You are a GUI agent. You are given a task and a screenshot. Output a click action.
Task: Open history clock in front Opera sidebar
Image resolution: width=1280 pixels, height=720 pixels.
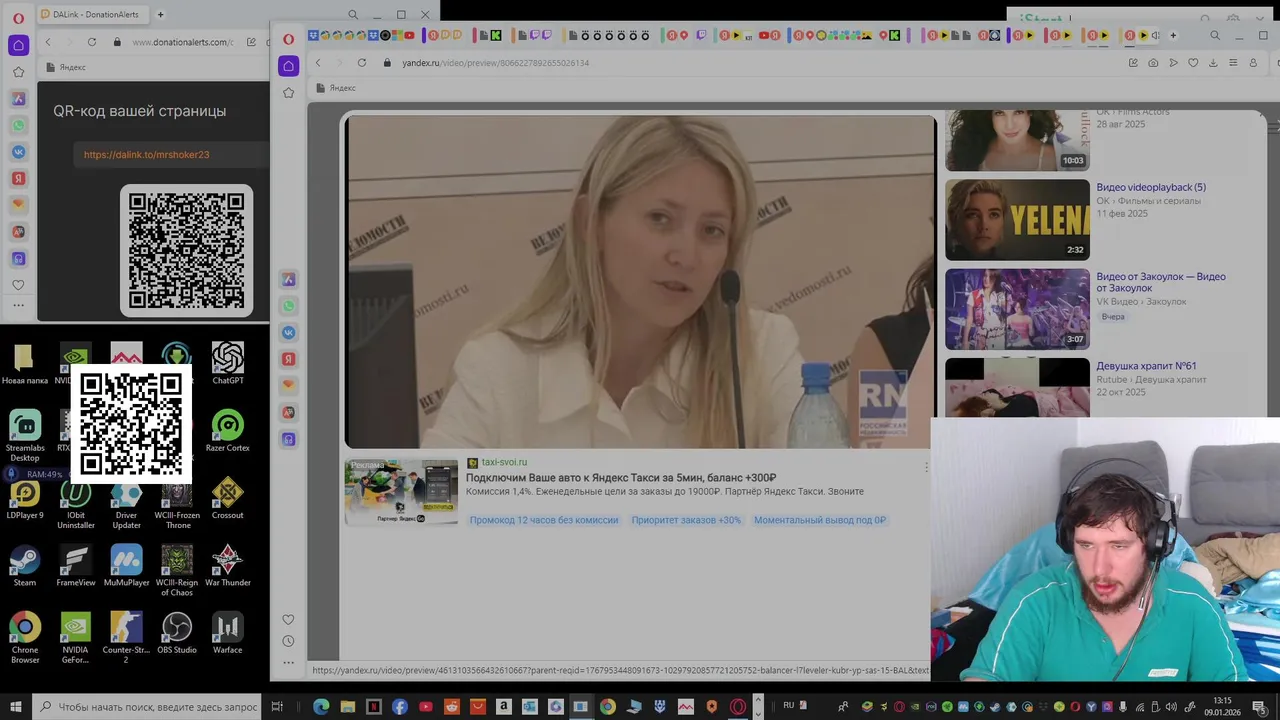click(288, 641)
